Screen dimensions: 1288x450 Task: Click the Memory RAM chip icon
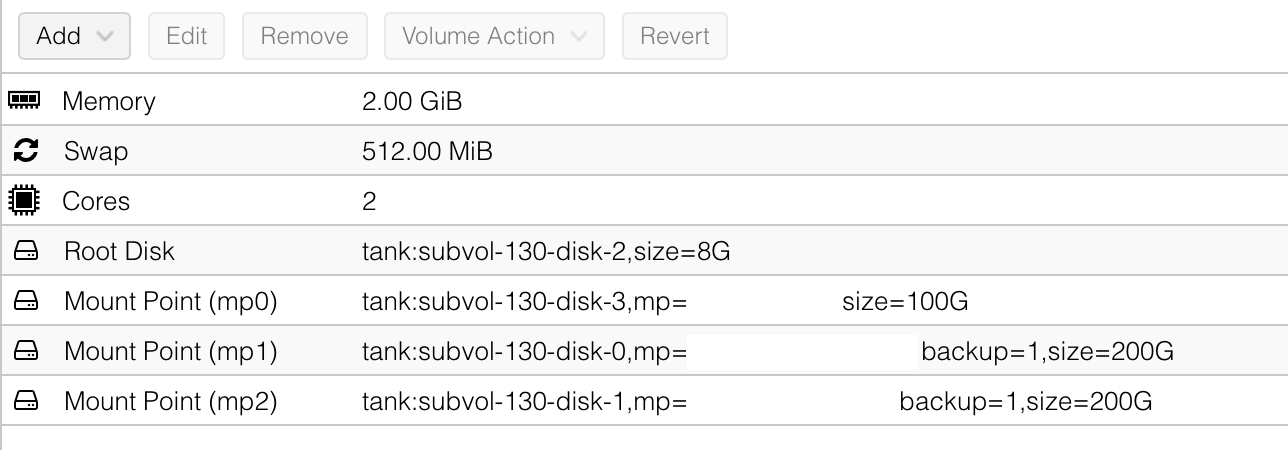pyautogui.click(x=24, y=101)
